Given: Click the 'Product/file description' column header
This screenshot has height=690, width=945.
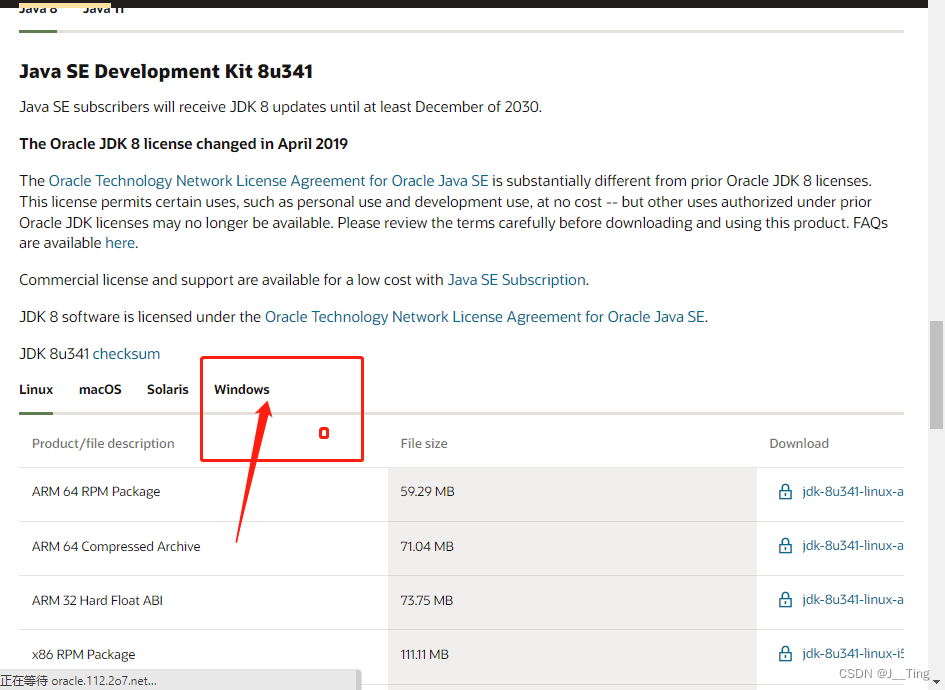Looking at the screenshot, I should click(103, 444).
